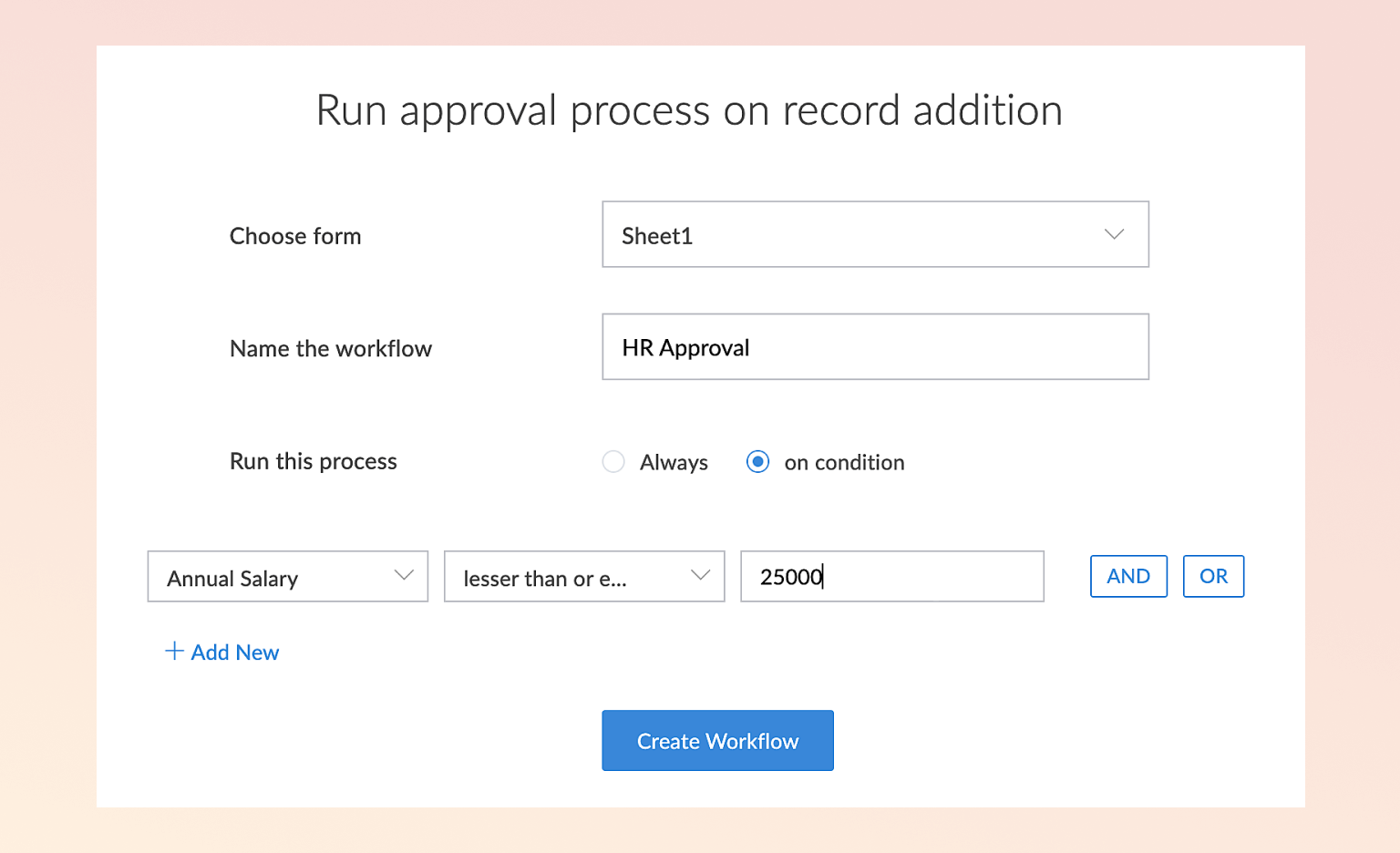
Task: Focus the HR Approval workflow name field
Action: click(875, 347)
